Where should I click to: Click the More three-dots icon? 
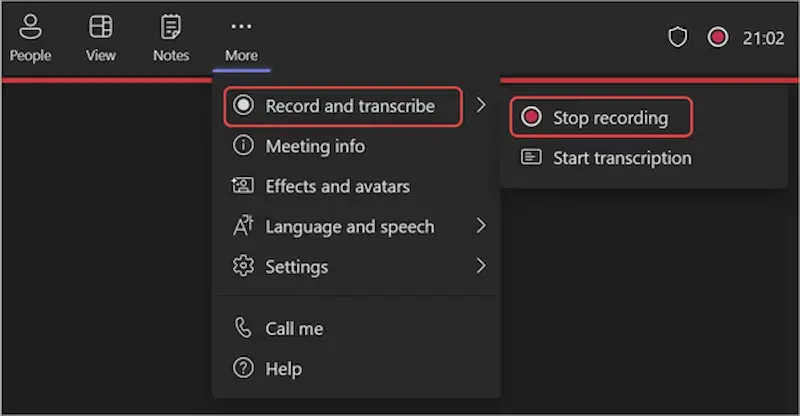pos(241,27)
